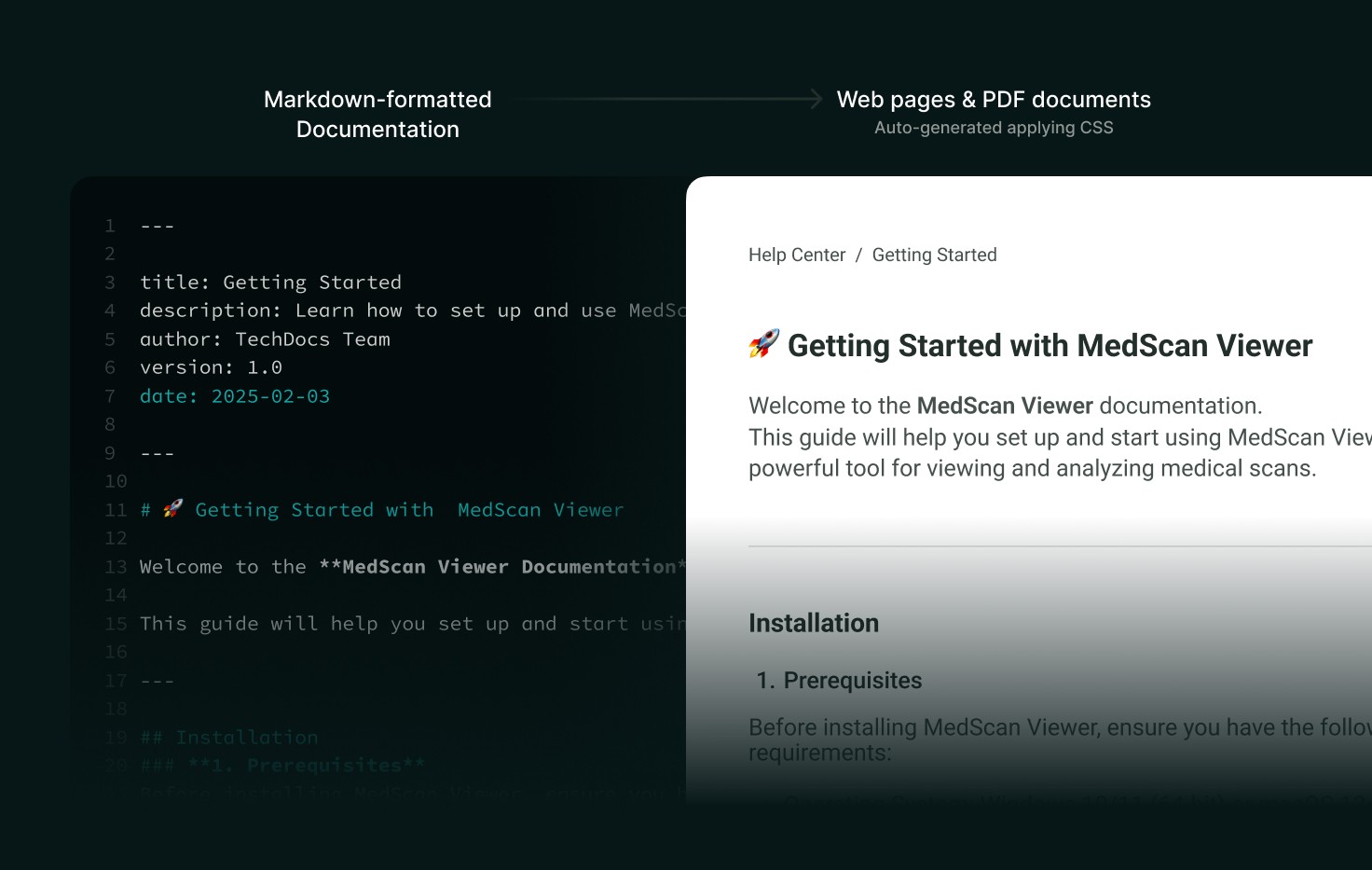Click the 'Web pages & PDF documents' label
This screenshot has width=1372, height=870.
[x=994, y=99]
